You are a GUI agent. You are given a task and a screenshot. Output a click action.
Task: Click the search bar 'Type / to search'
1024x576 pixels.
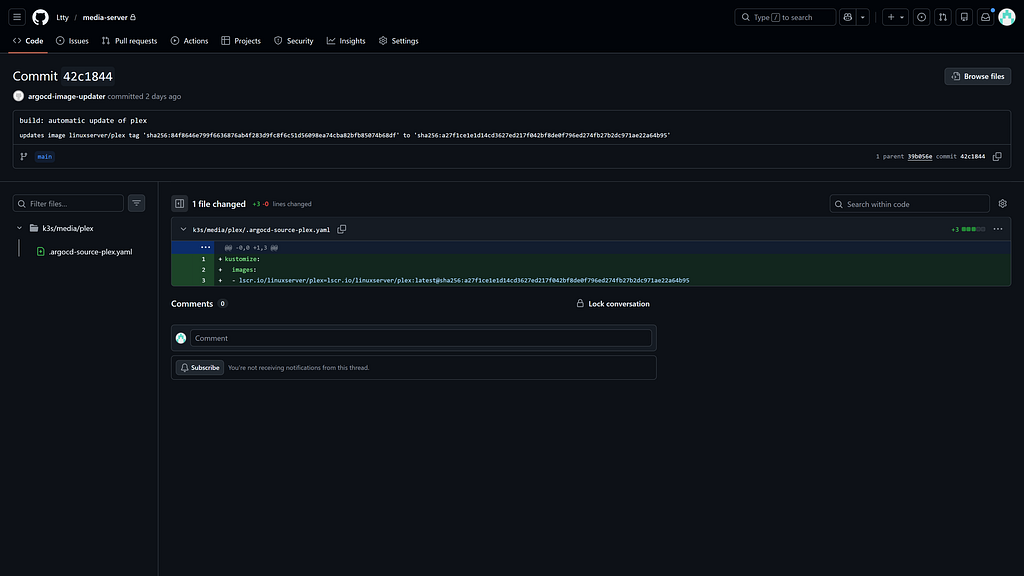785,17
